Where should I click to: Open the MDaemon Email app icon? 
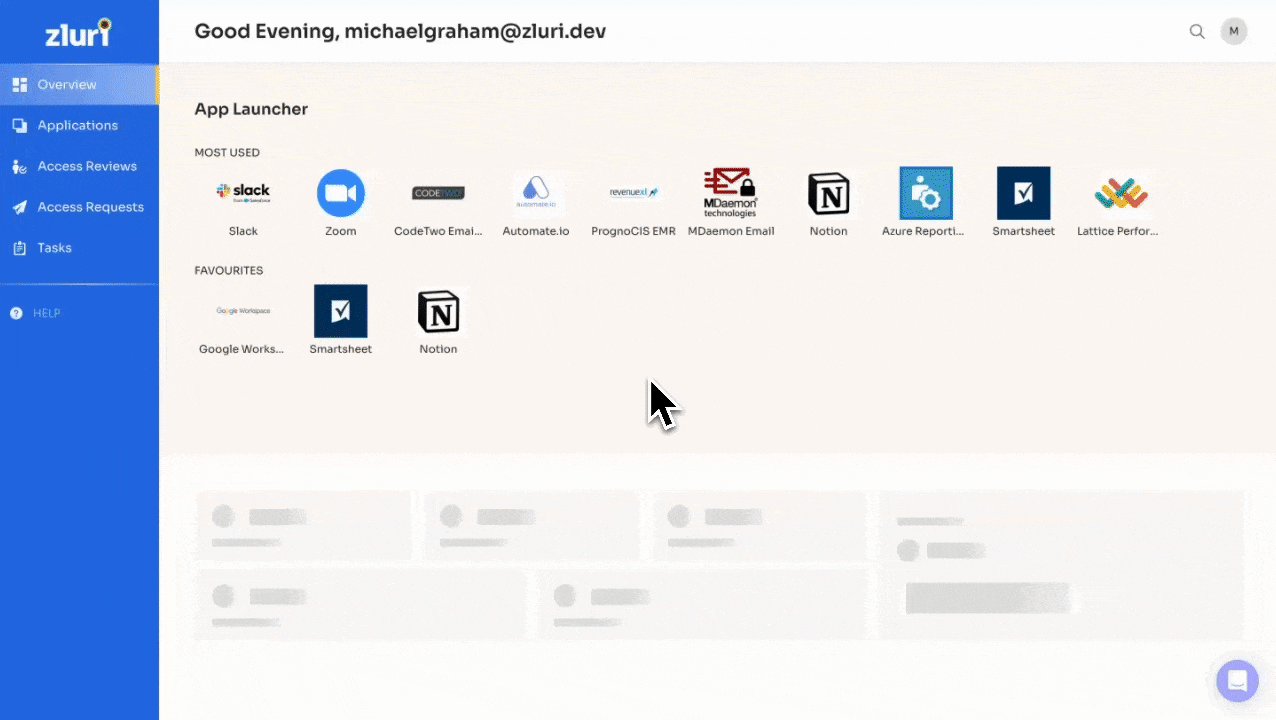731,193
